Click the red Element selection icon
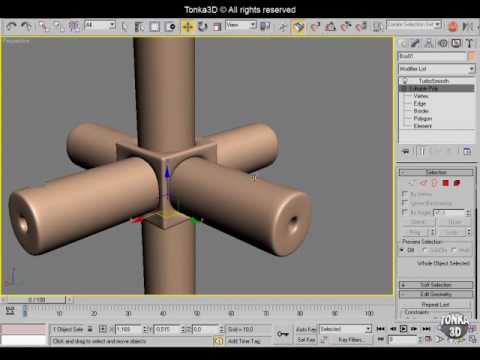The image size is (480, 360). [457, 183]
